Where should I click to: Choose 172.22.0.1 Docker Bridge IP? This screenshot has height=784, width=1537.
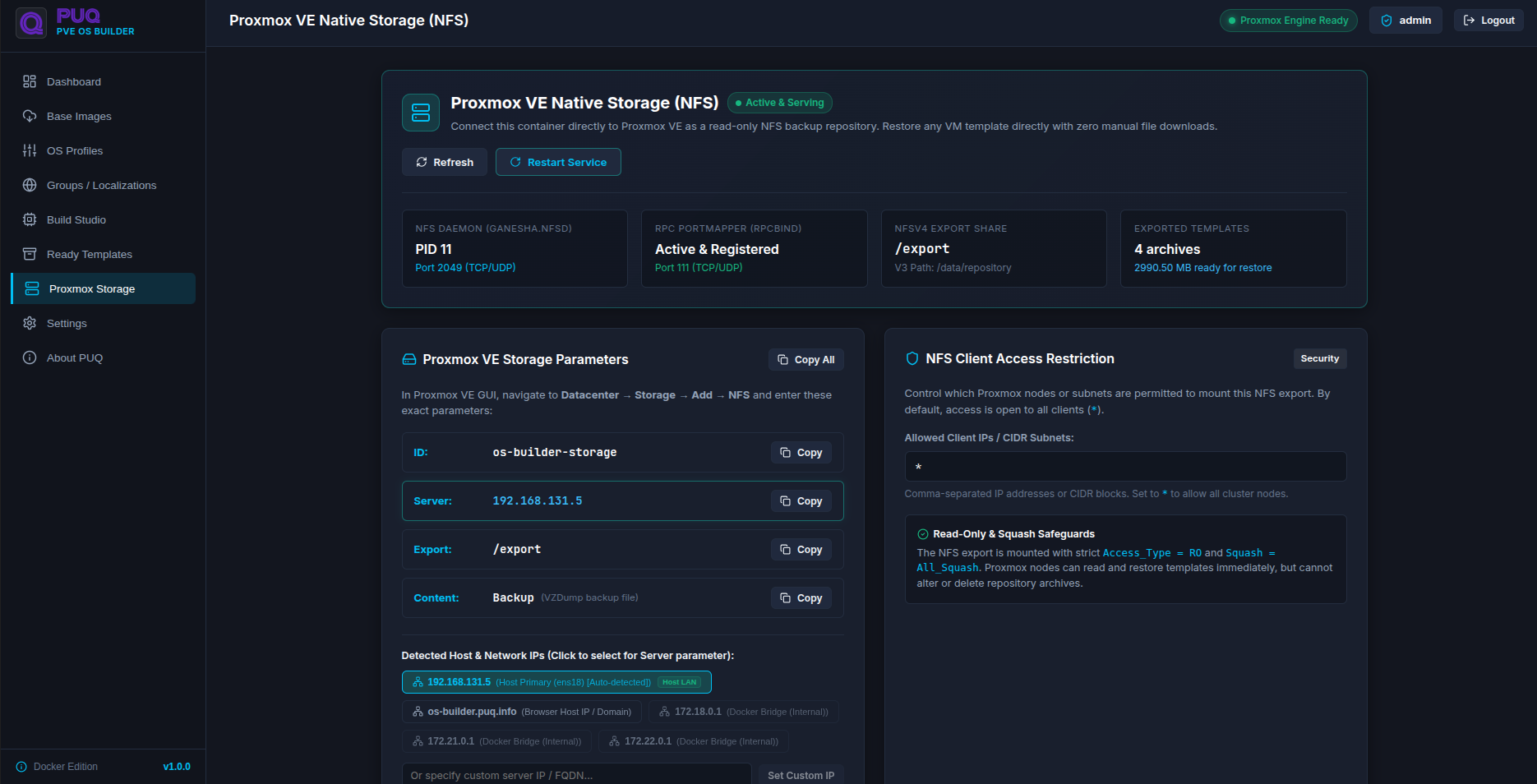(694, 741)
